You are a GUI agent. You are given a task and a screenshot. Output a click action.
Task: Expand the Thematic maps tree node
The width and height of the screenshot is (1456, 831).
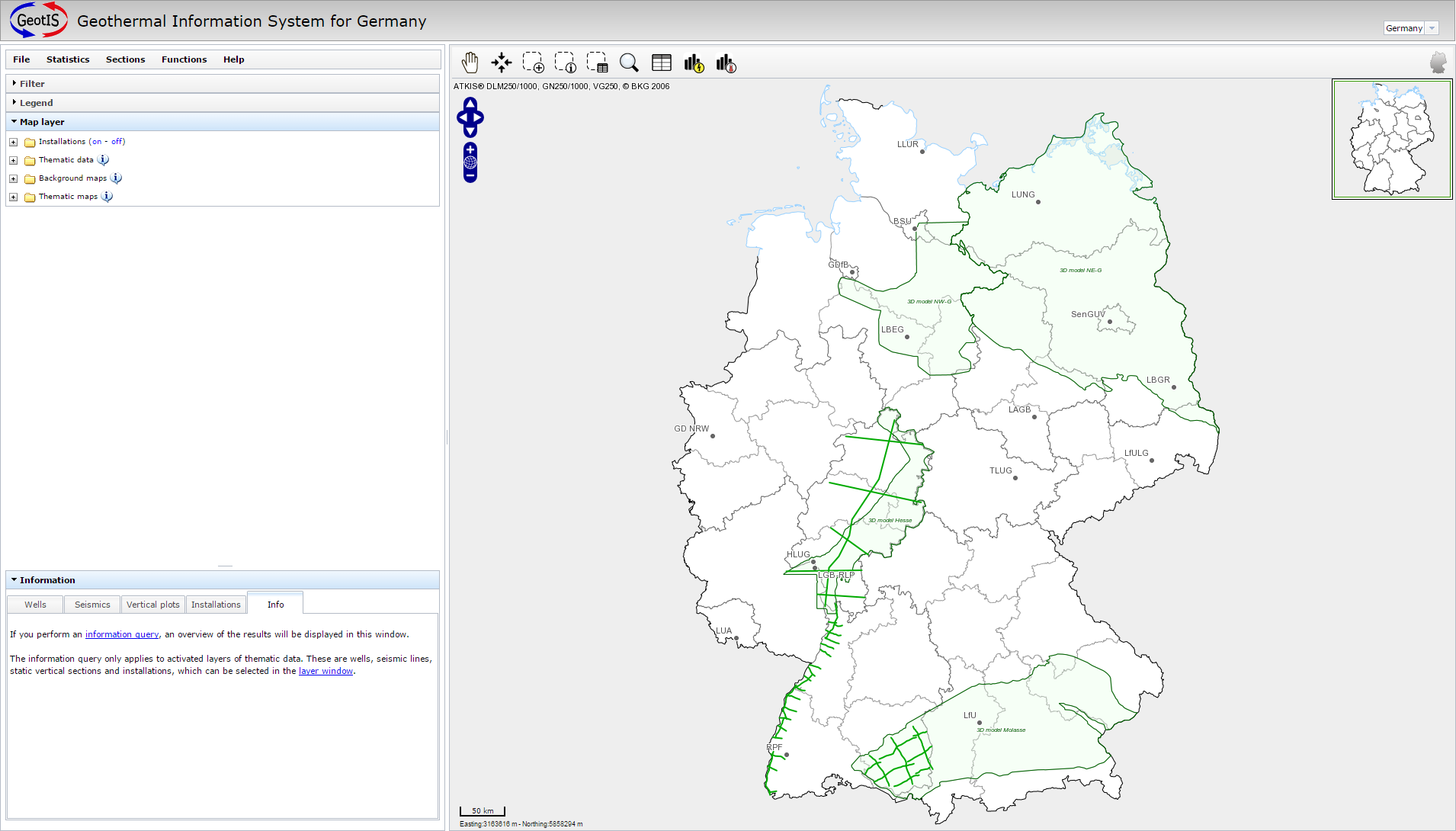tap(13, 197)
